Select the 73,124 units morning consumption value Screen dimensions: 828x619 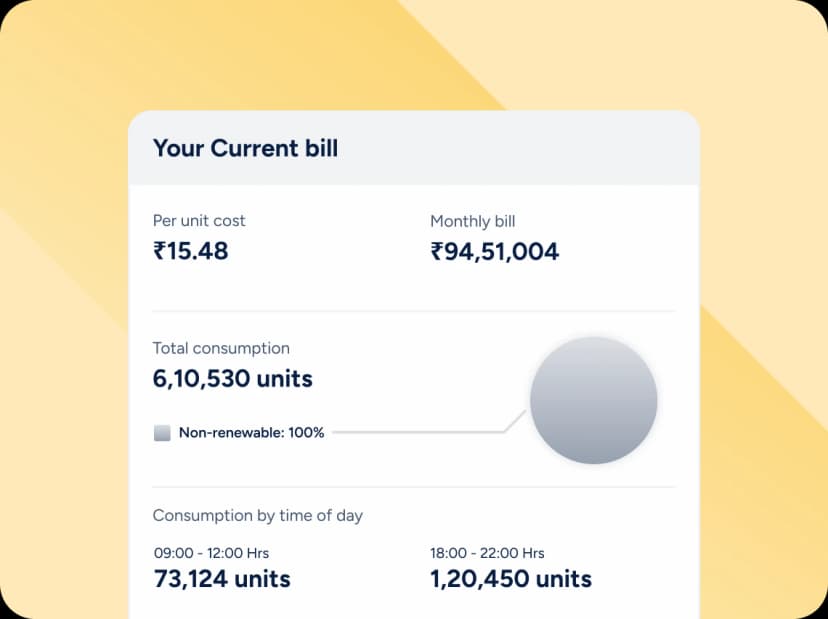221,579
